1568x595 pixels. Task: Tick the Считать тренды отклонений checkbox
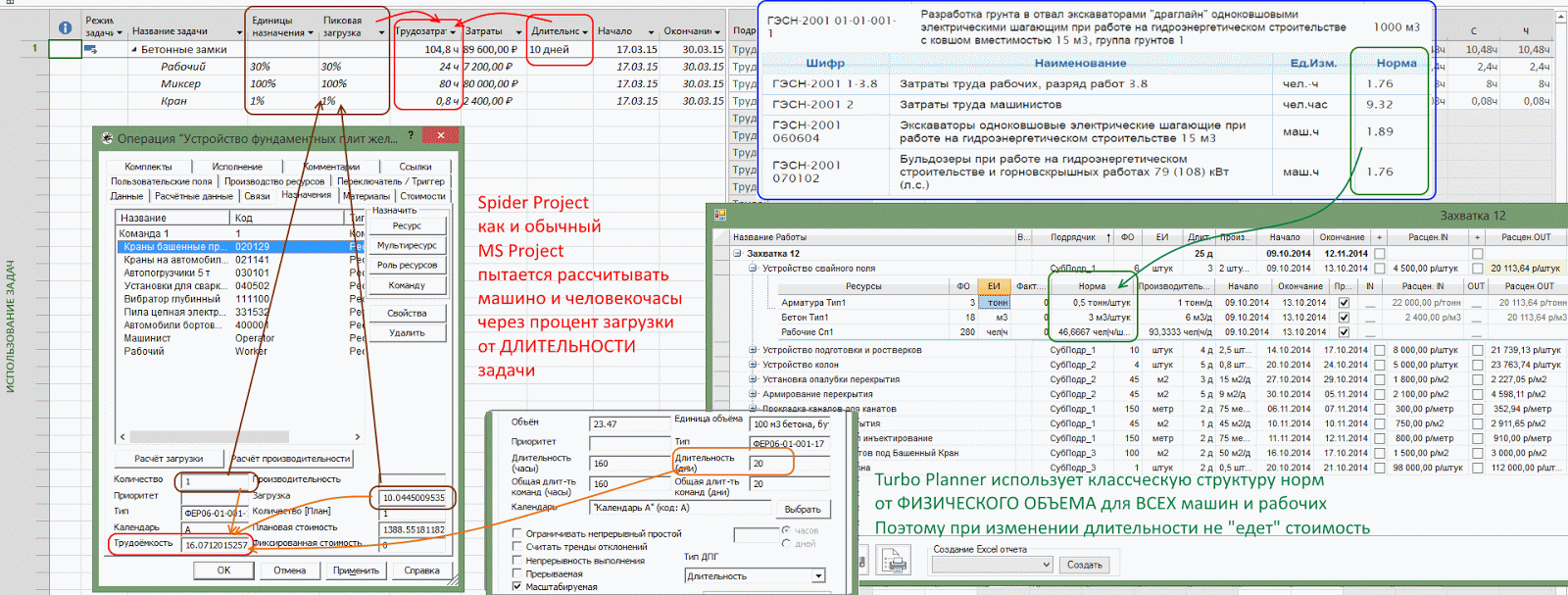click(x=517, y=547)
